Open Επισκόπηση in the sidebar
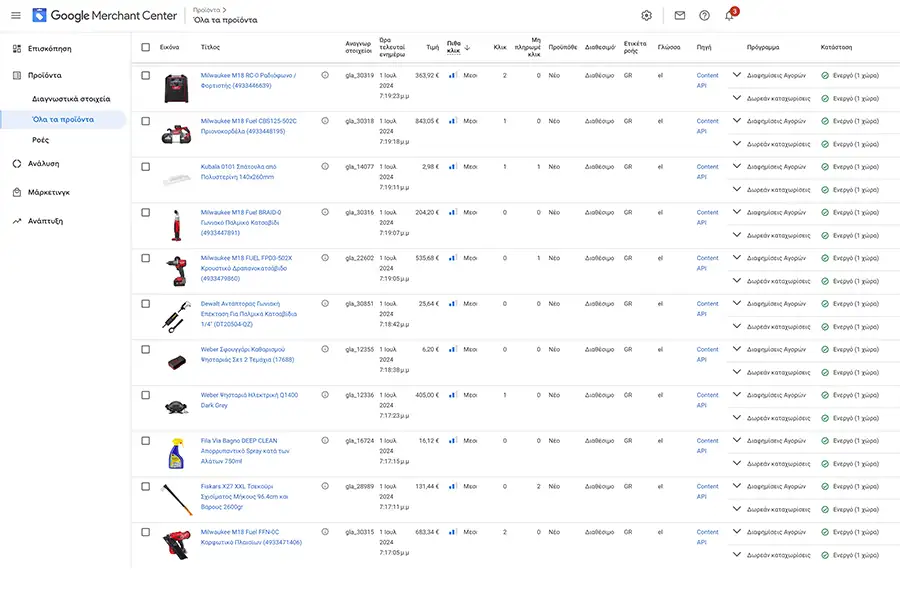 pos(50,49)
